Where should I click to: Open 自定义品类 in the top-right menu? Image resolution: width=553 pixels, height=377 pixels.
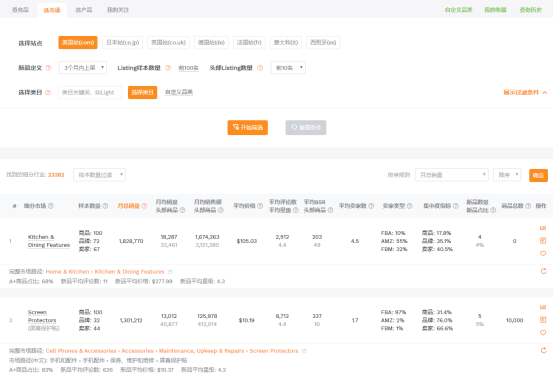[458, 10]
